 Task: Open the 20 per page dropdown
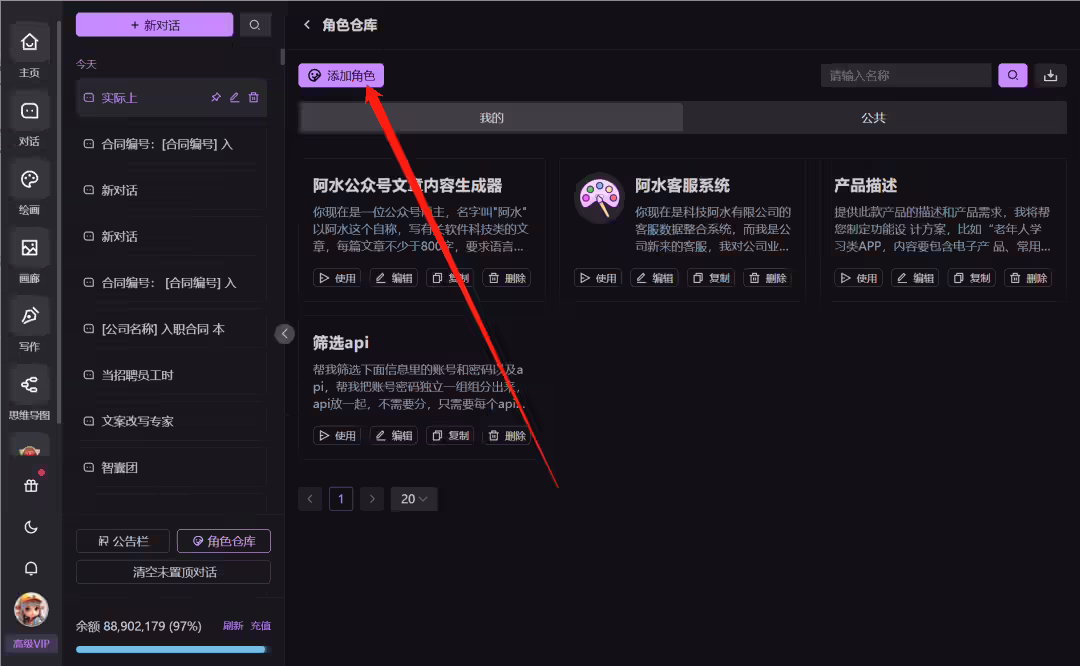tap(414, 499)
